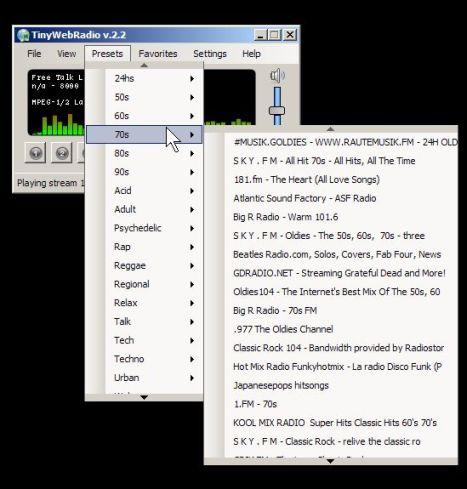Select the highlighted 70s preset category

[144, 134]
